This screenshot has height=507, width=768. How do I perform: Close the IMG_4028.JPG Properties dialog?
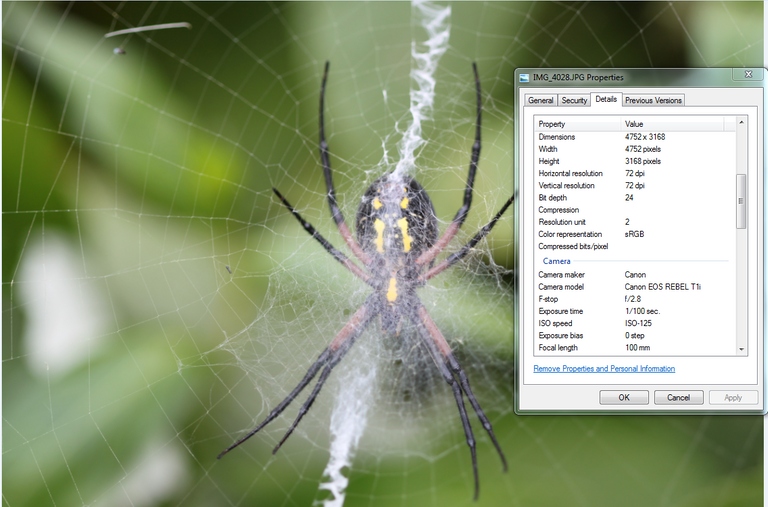[x=748, y=74]
